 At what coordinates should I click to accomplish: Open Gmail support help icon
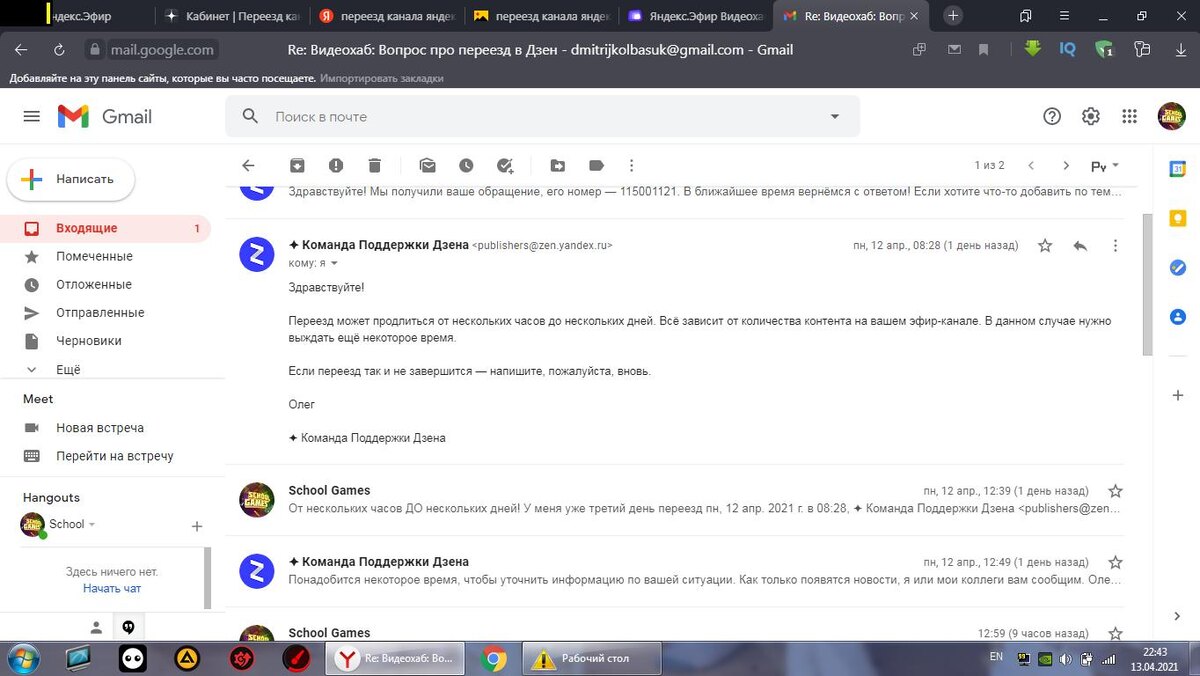coord(1052,116)
